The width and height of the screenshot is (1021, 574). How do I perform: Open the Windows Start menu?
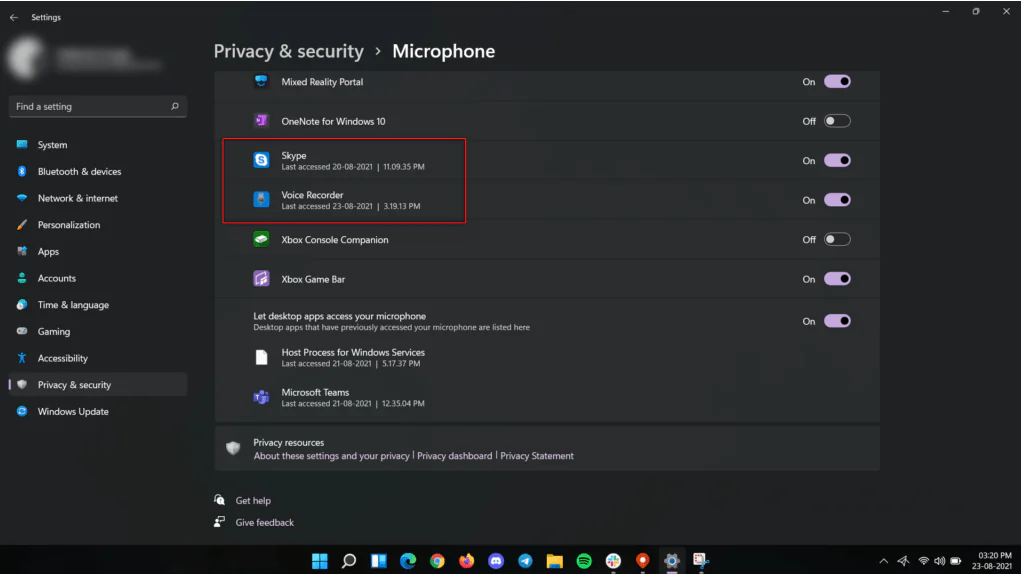[320, 561]
